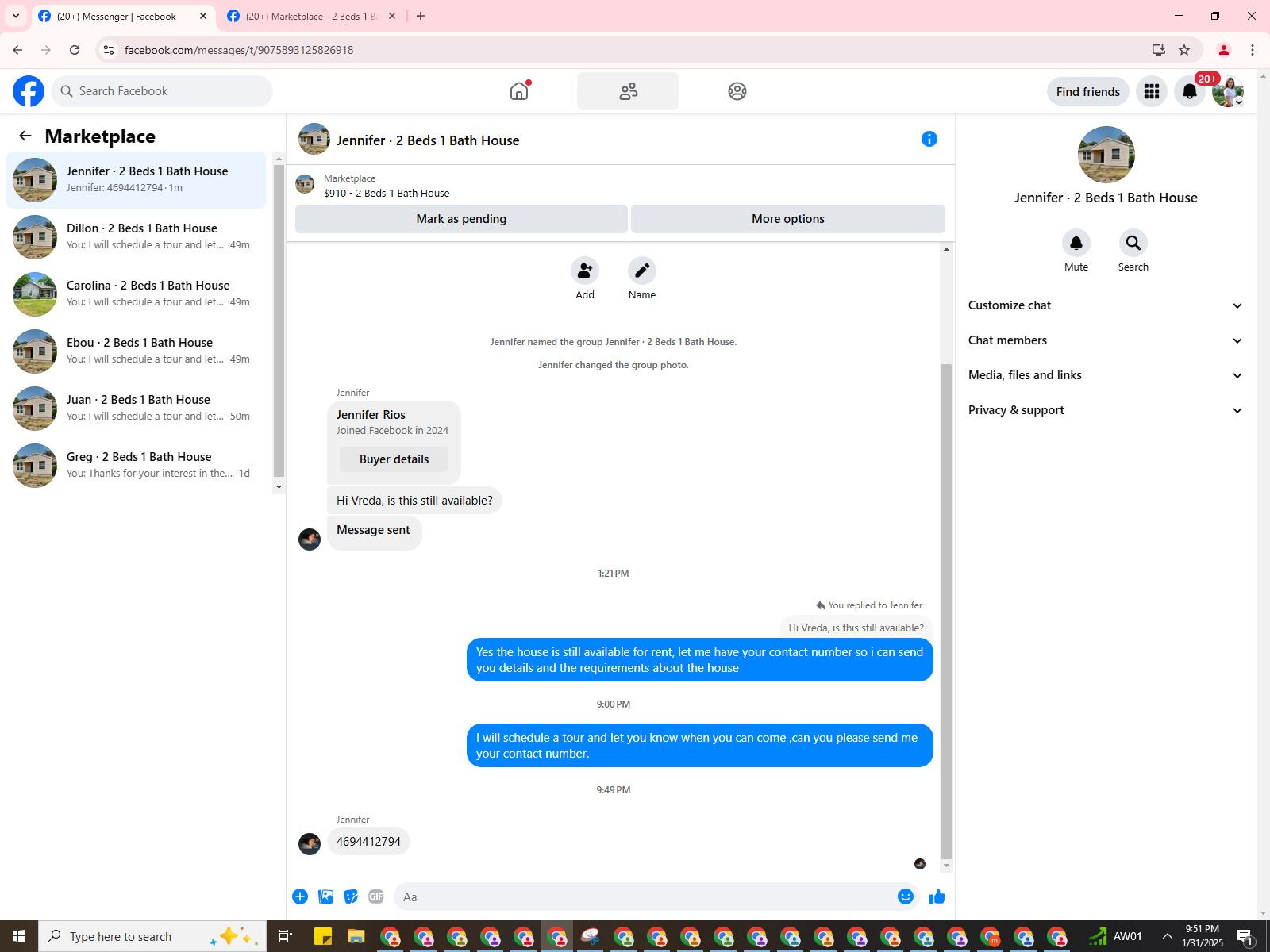Click Find friends button
Screen dimensions: 1270x952
click(x=1088, y=91)
